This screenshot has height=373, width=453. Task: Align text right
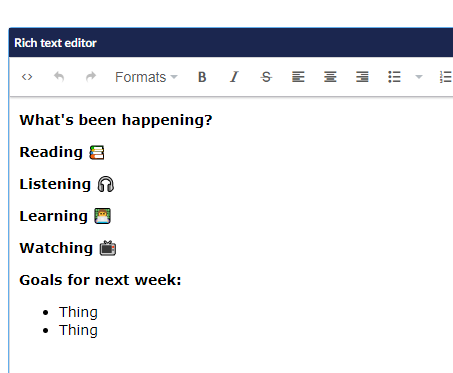(362, 77)
